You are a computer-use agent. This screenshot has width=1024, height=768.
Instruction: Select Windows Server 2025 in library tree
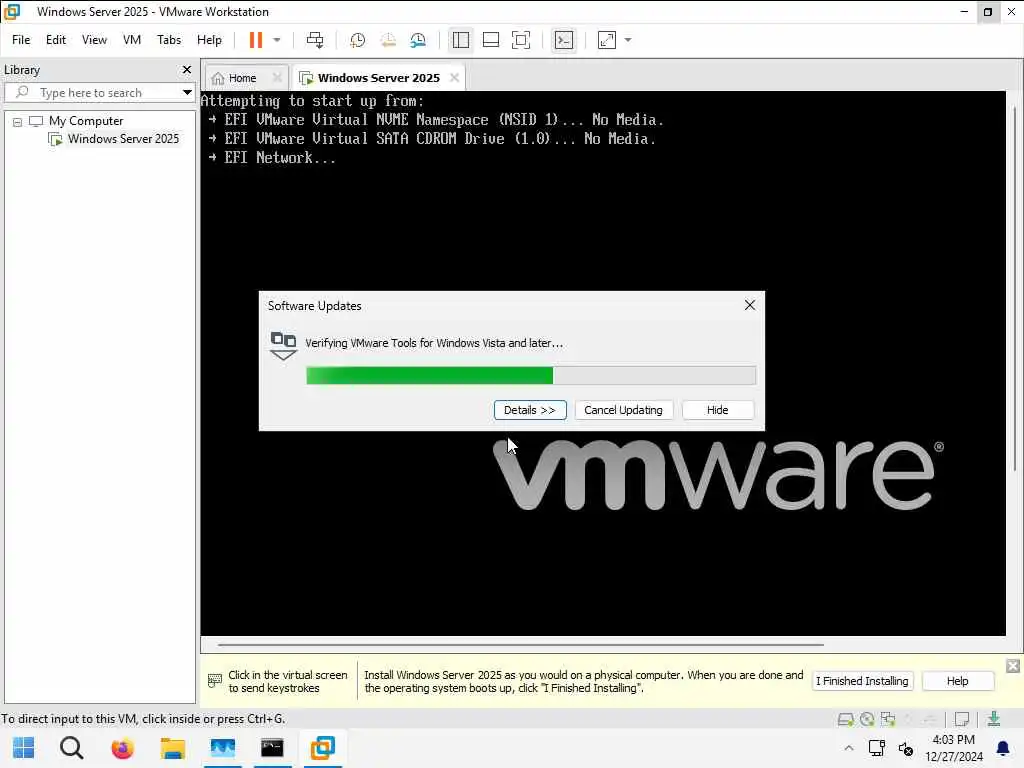click(123, 138)
